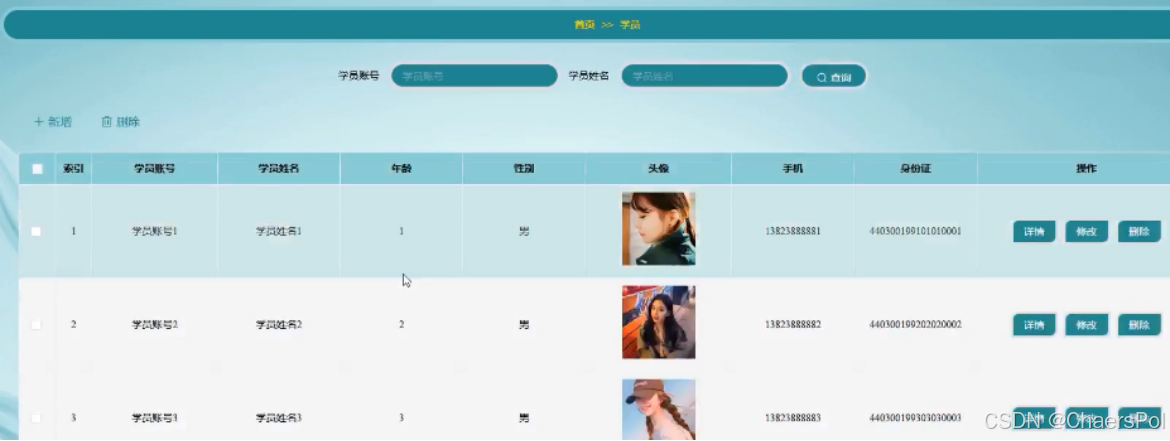Select the cell text 学员姓名2
Image resolution: width=1170 pixels, height=441 pixels.
[x=279, y=325]
